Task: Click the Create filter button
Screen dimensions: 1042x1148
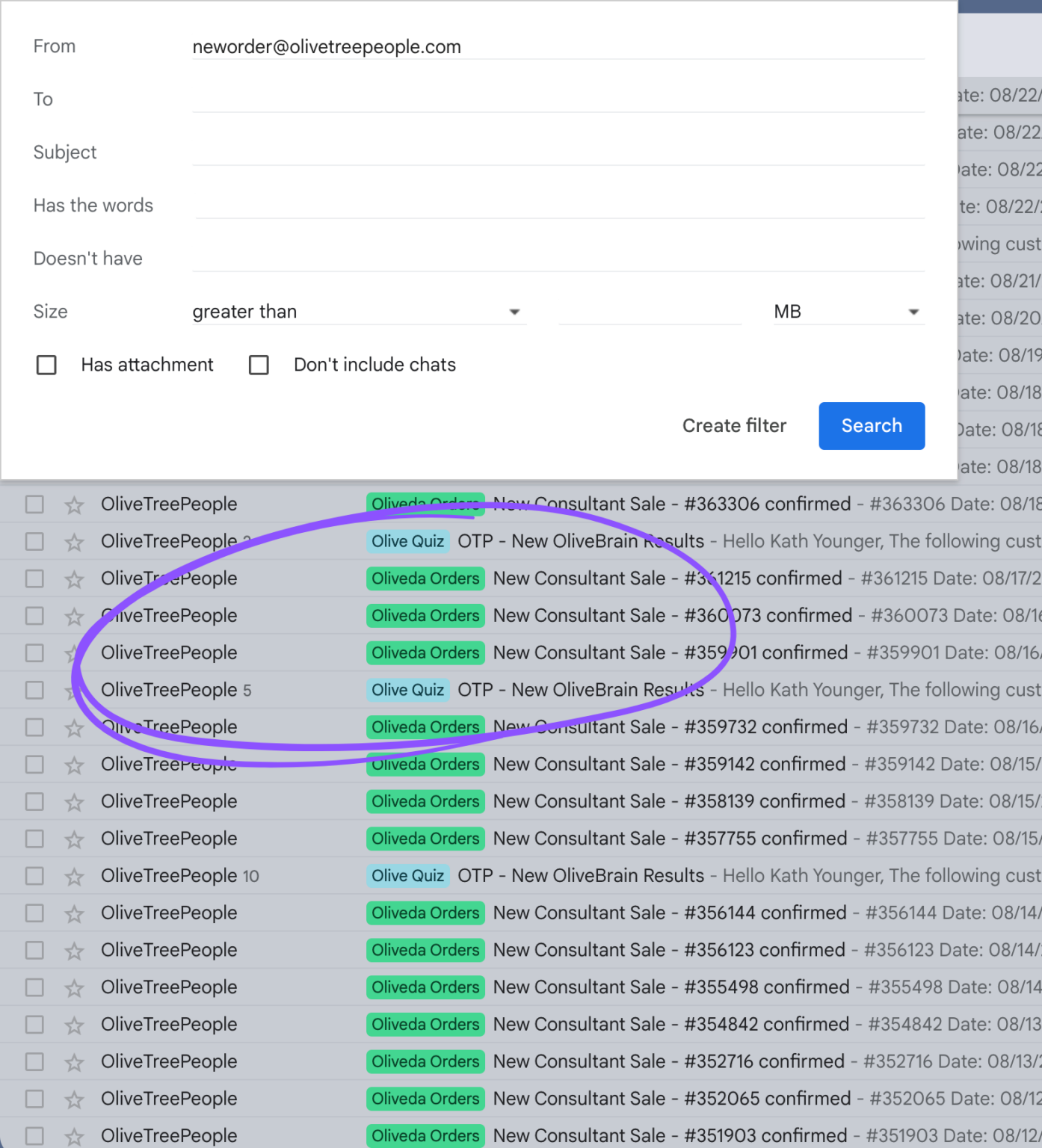Action: point(734,426)
